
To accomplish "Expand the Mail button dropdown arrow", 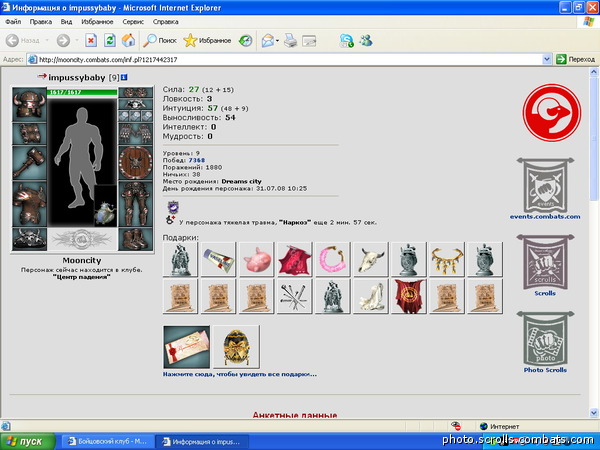I will point(277,40).
